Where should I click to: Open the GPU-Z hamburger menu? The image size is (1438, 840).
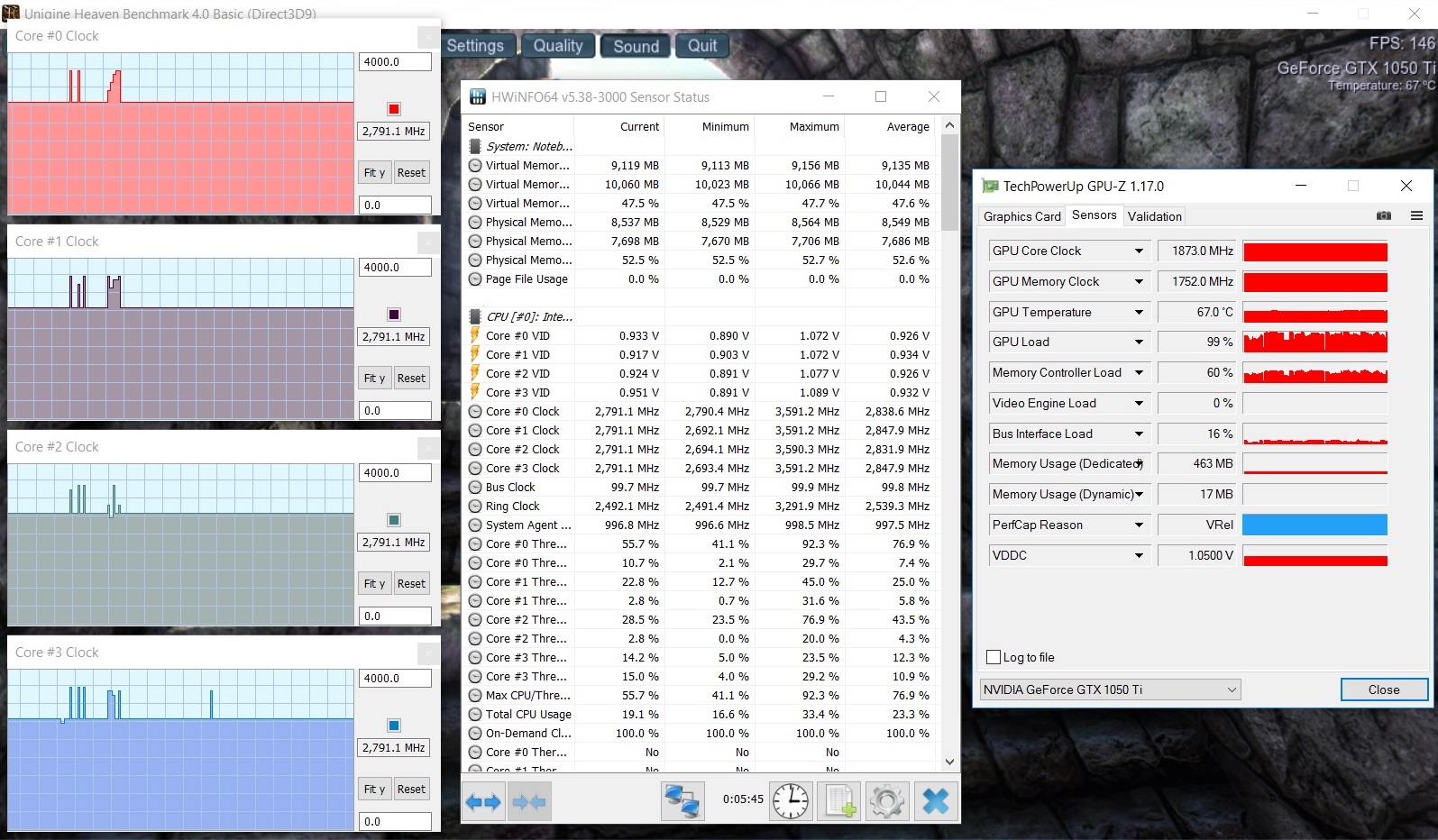point(1416,216)
